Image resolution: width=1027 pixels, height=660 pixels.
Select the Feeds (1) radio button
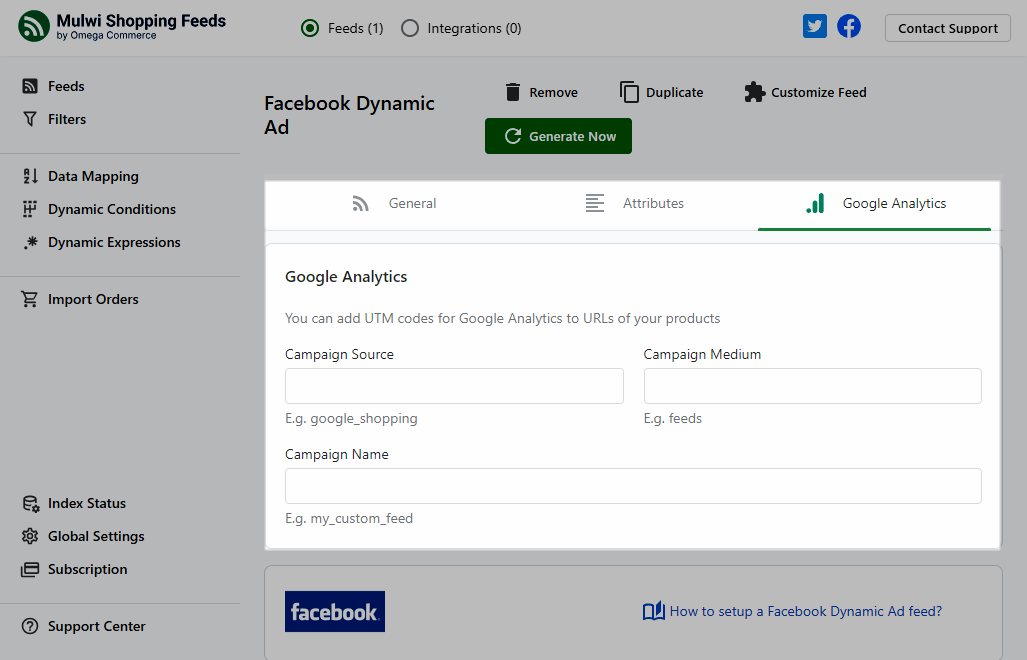[x=310, y=28]
